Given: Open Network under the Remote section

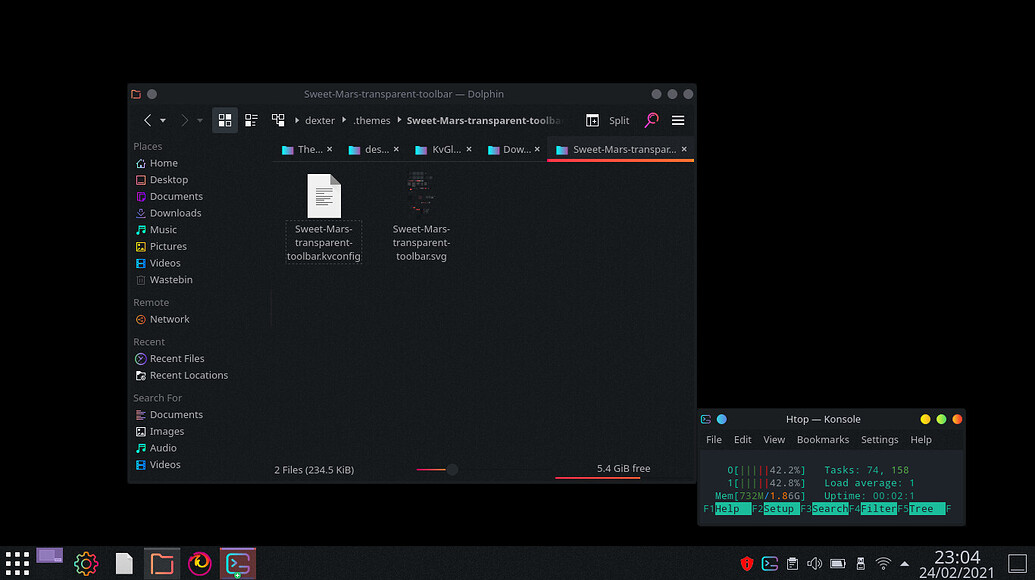Looking at the screenshot, I should point(168,318).
